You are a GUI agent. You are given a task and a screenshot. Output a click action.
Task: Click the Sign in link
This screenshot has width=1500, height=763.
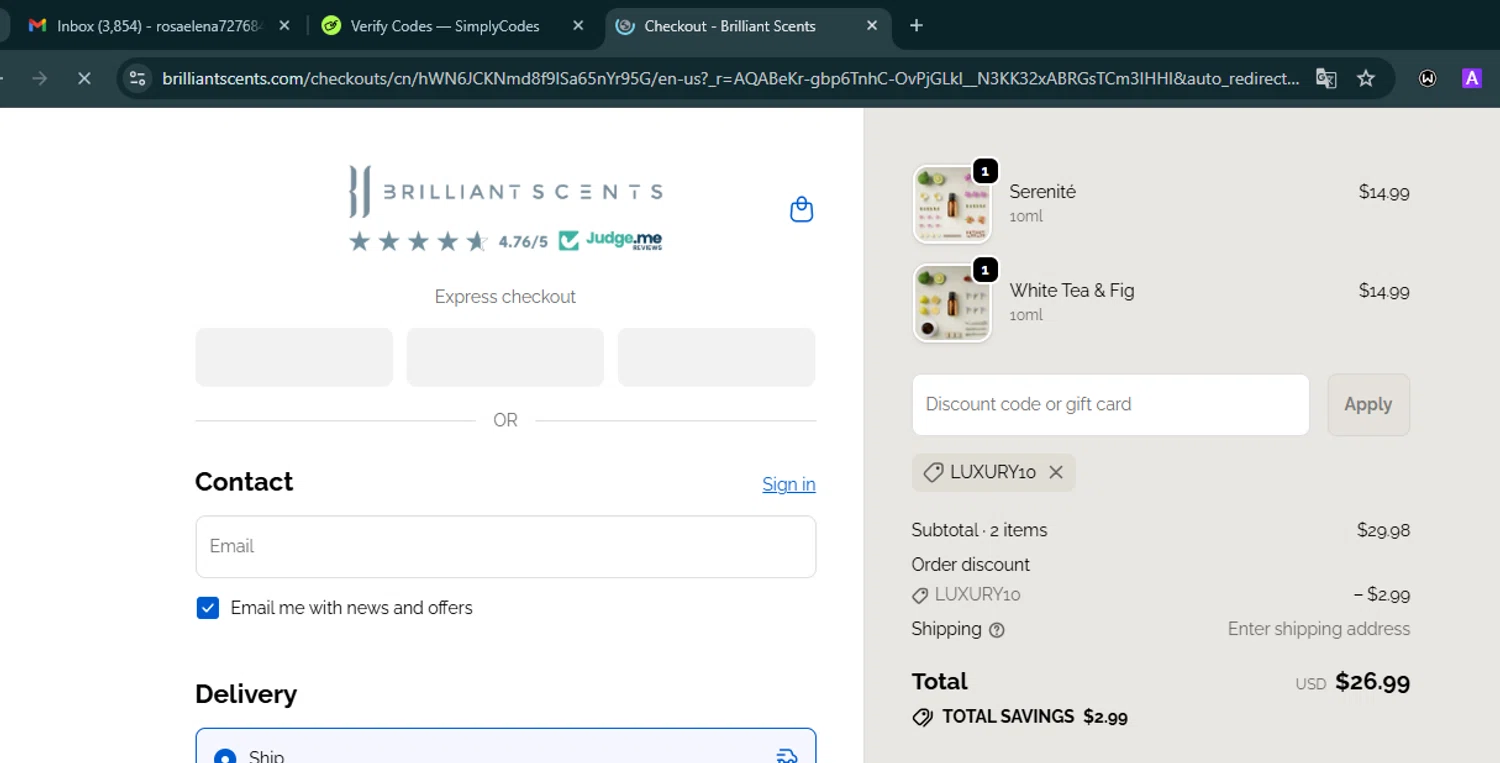tap(789, 484)
